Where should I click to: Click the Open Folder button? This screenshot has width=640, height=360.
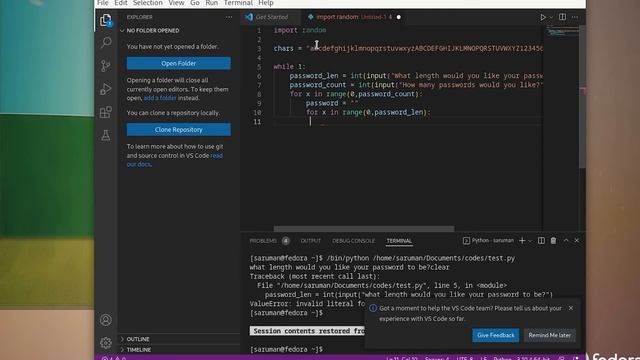tap(178, 63)
